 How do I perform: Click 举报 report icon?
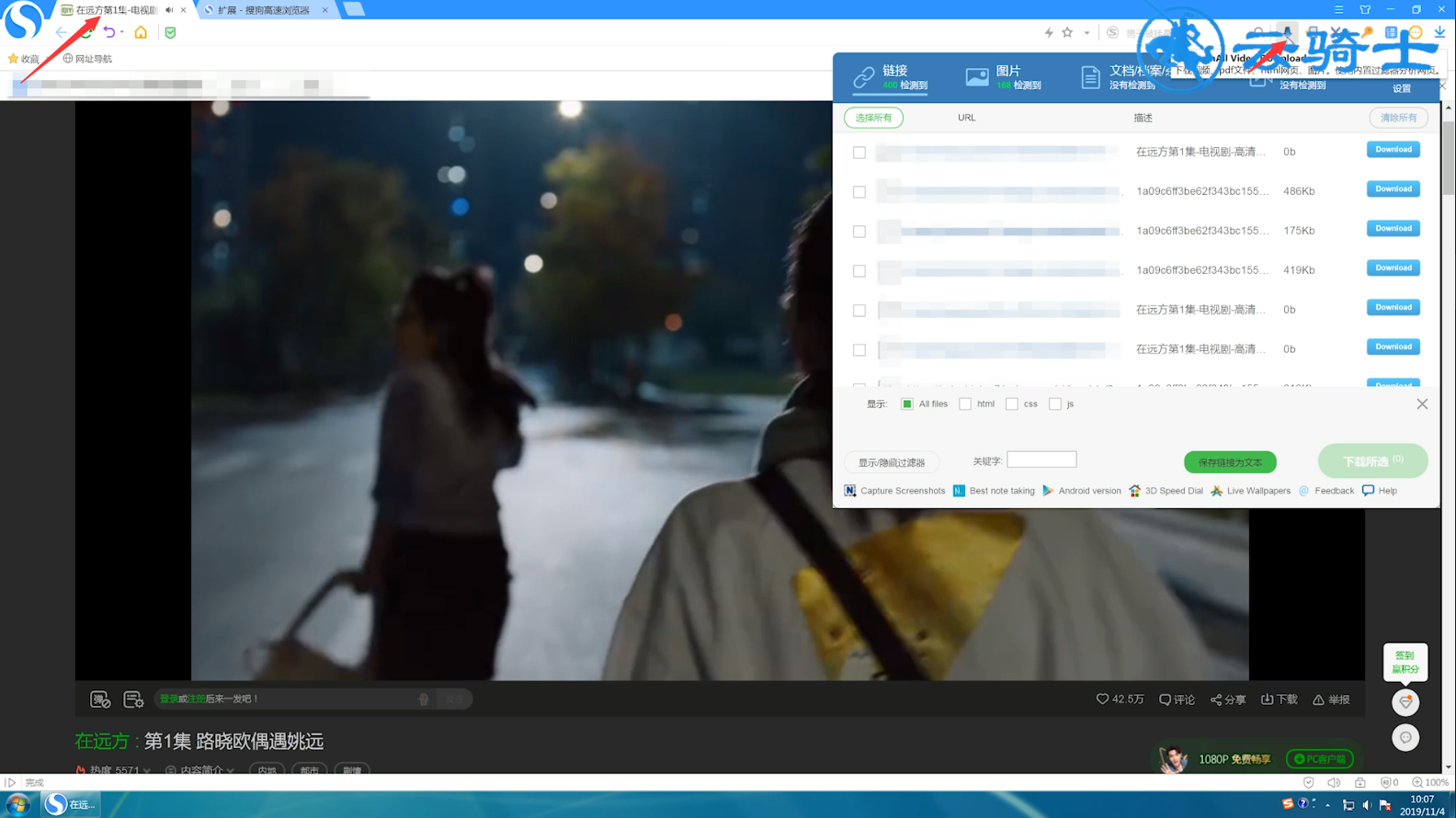point(1331,699)
